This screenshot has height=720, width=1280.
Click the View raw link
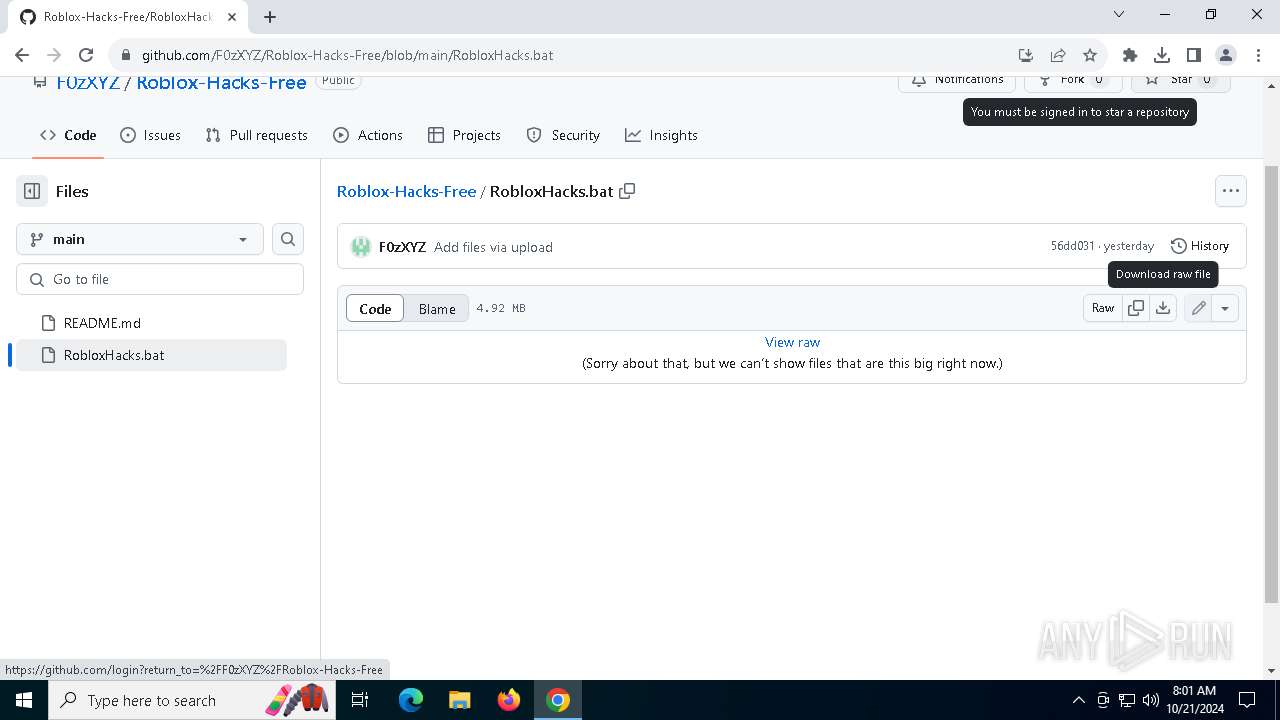pyautogui.click(x=792, y=342)
